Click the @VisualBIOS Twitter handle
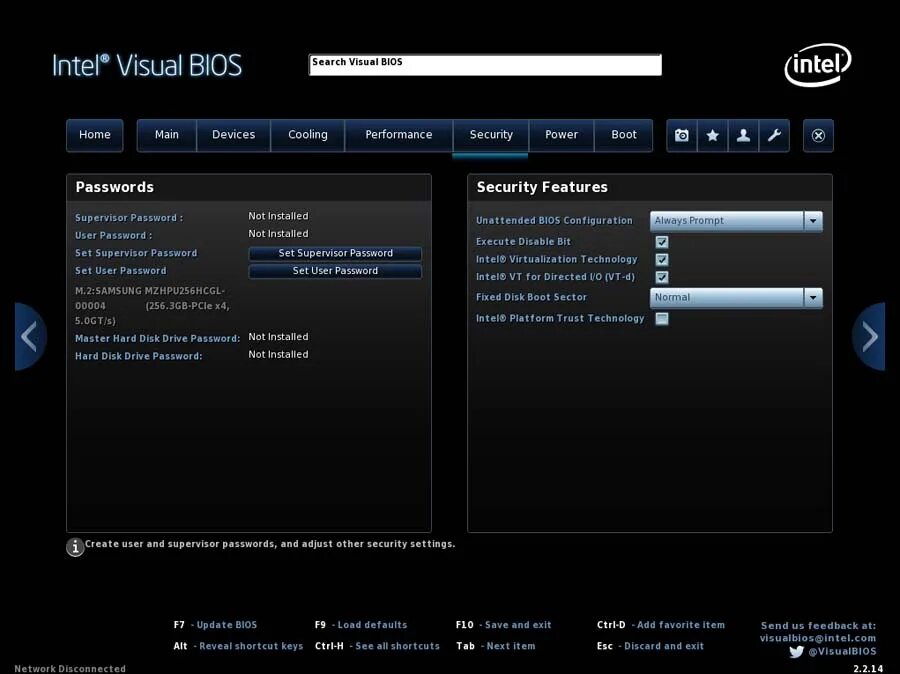The image size is (900, 674). click(843, 652)
